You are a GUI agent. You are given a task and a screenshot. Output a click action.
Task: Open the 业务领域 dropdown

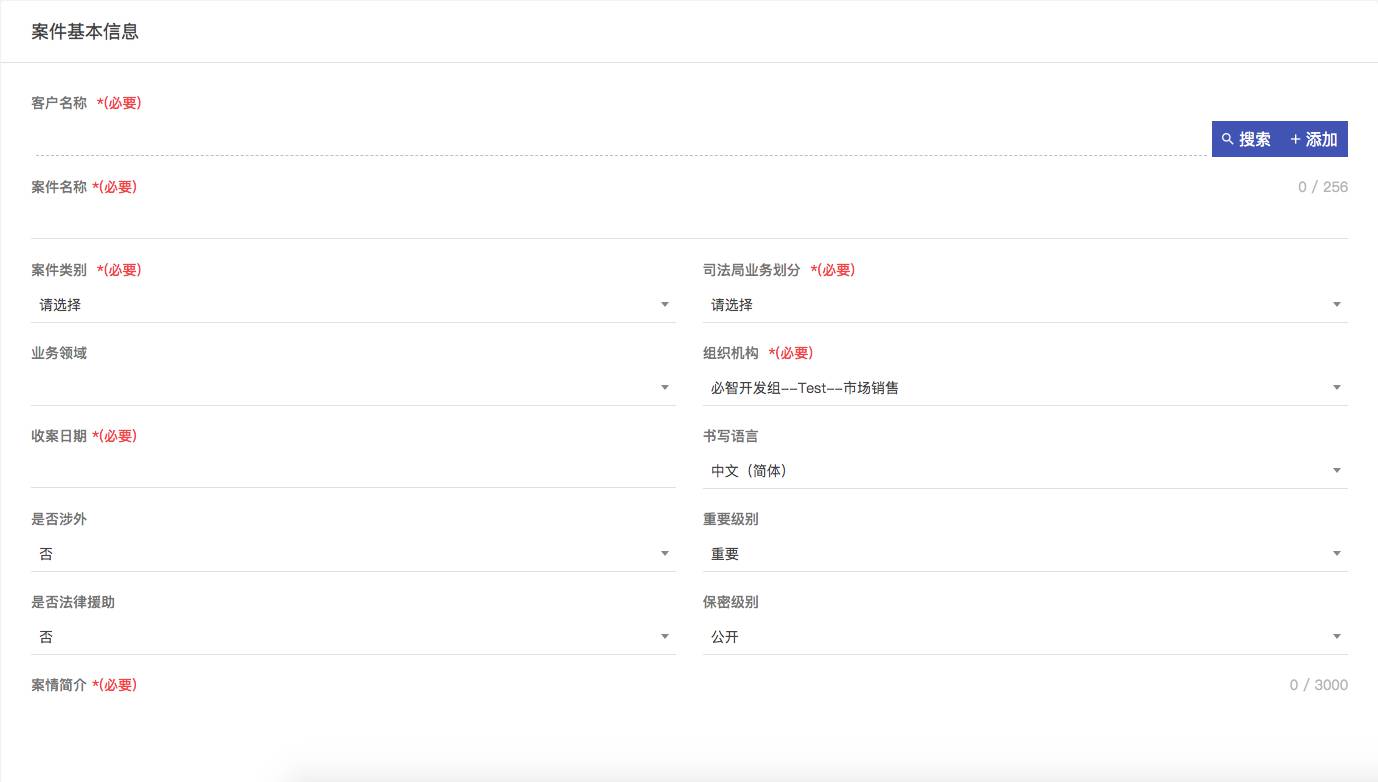point(352,388)
